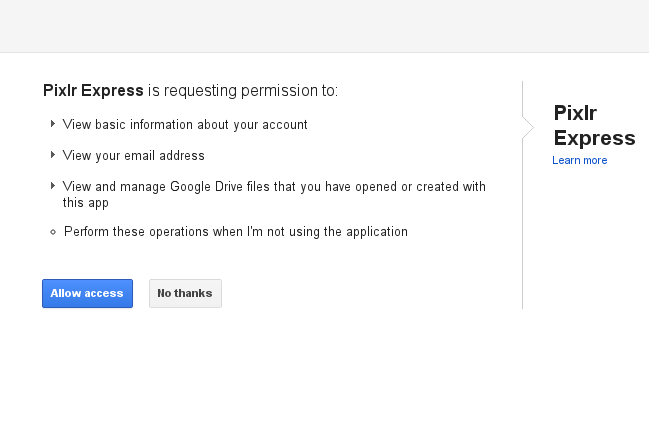Click the words 'this app' on the wrapped line
649x433 pixels.
85,202
